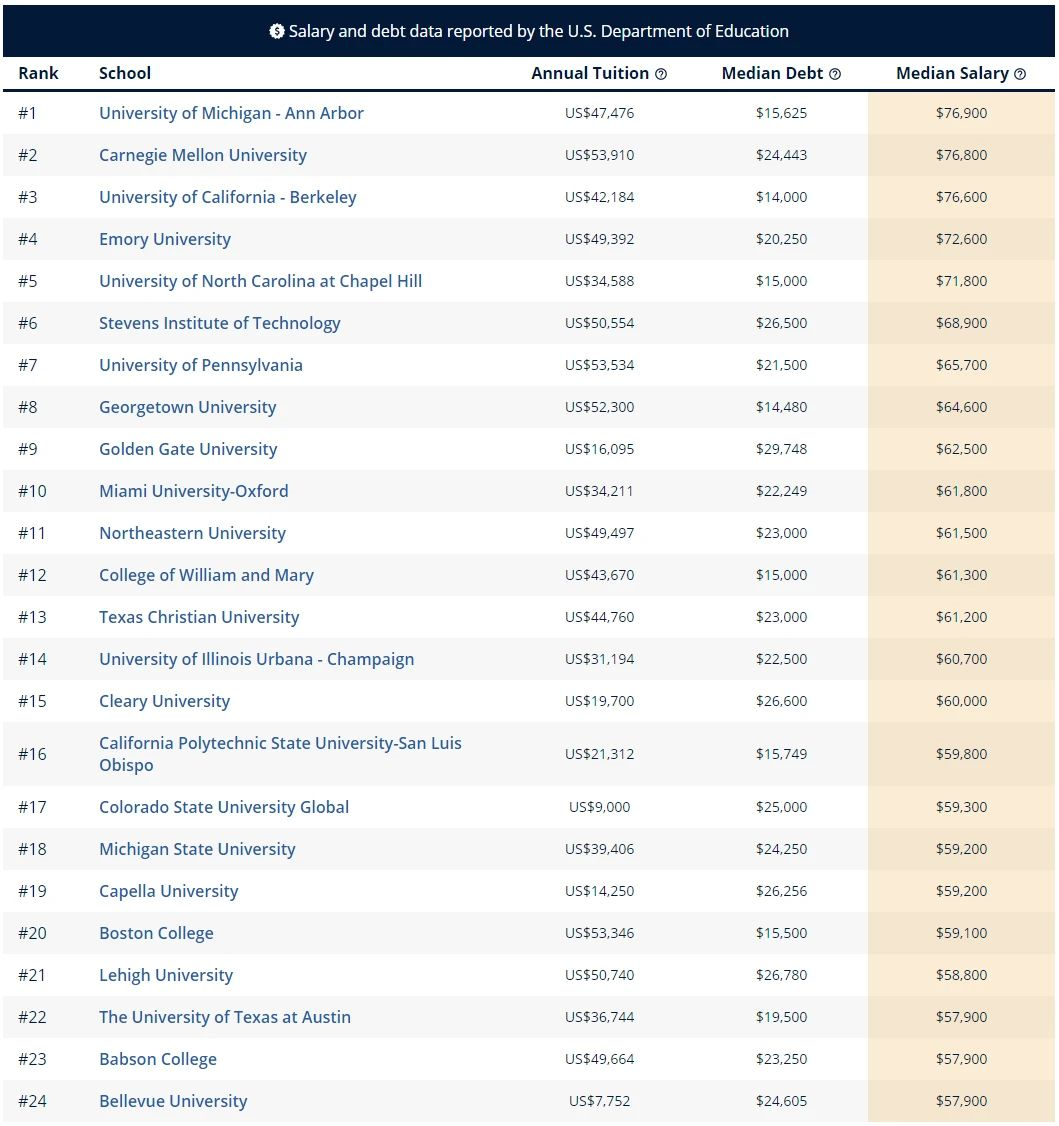
Task: Select Texas Christian University
Action: click(x=199, y=617)
